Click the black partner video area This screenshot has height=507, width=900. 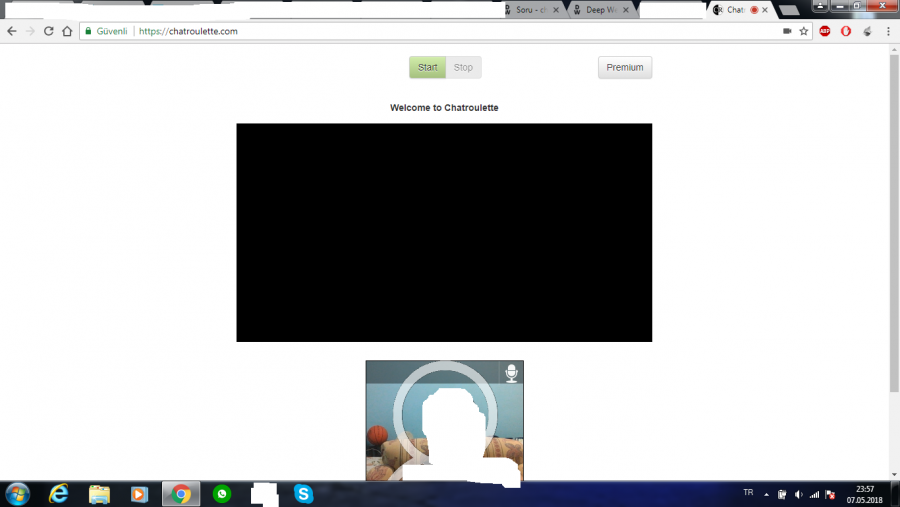click(444, 233)
